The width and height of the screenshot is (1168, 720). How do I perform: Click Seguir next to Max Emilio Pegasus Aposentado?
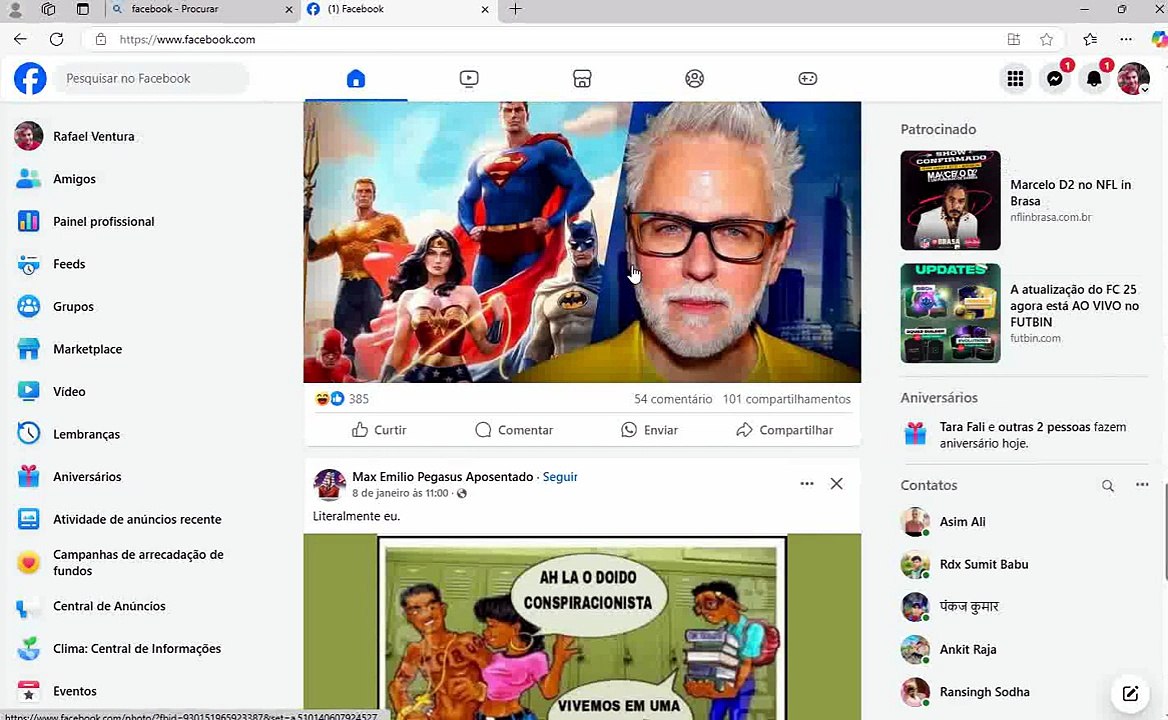[x=560, y=477]
